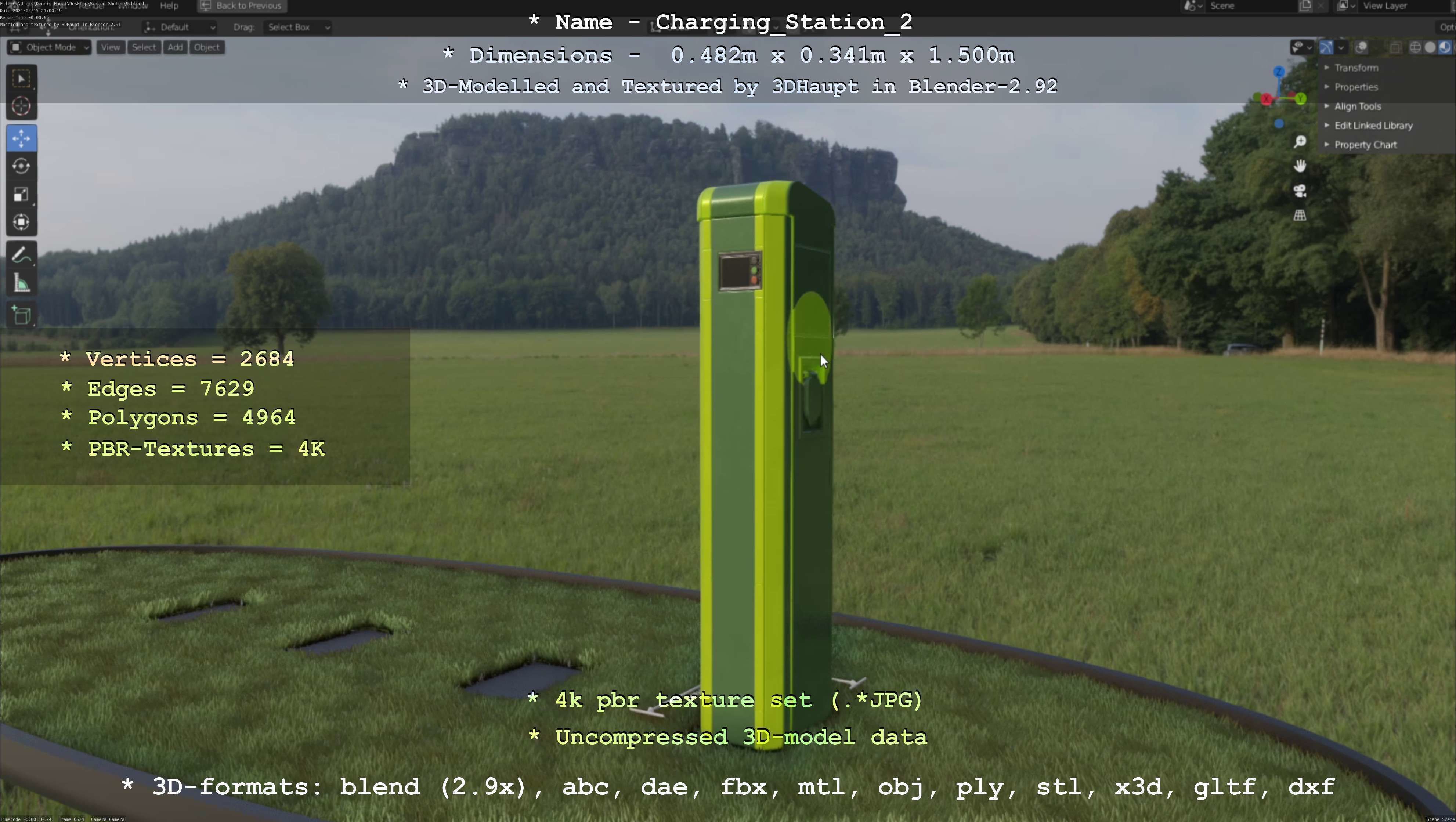Open the view layer browse icon
Image resolution: width=1456 pixels, height=822 pixels.
click(1346, 6)
